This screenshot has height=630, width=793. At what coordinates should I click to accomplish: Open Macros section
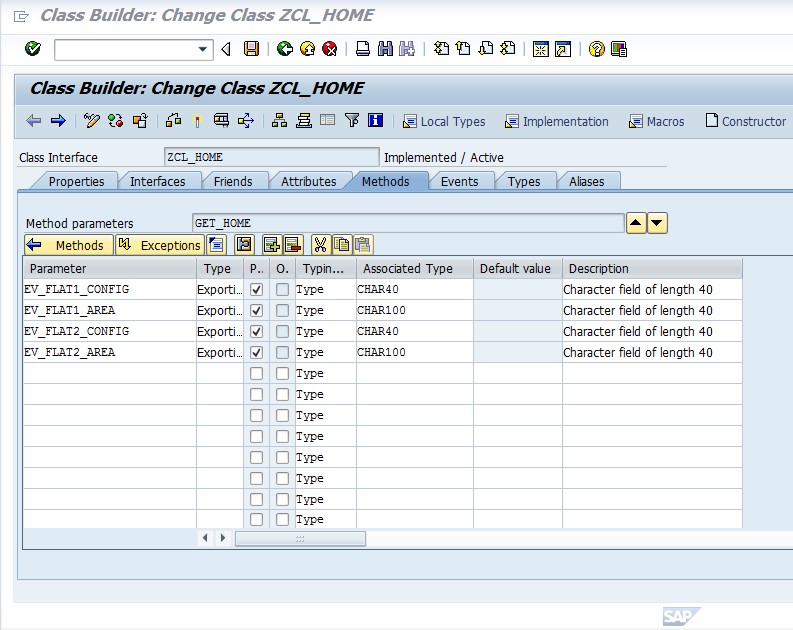pyautogui.click(x=656, y=121)
